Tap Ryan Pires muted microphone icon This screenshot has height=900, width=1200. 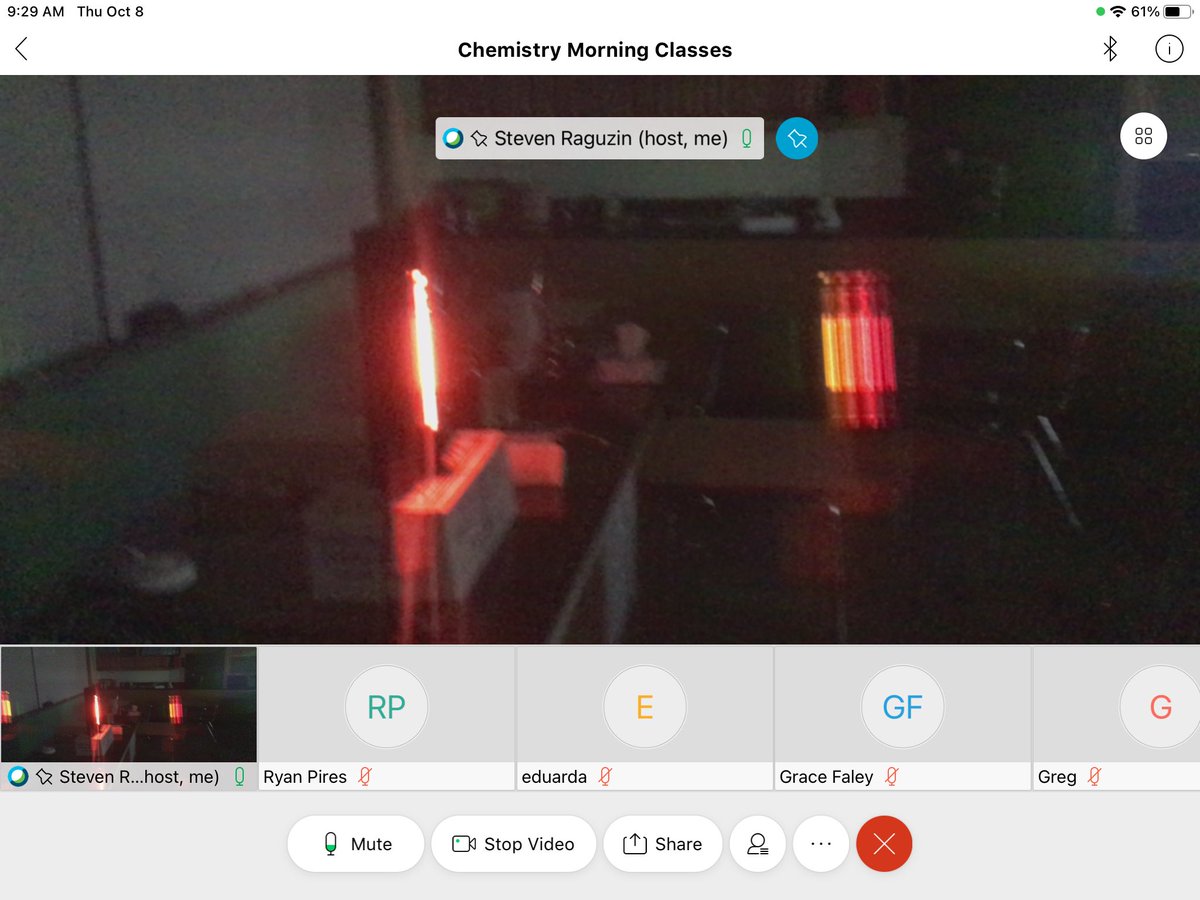coord(366,776)
